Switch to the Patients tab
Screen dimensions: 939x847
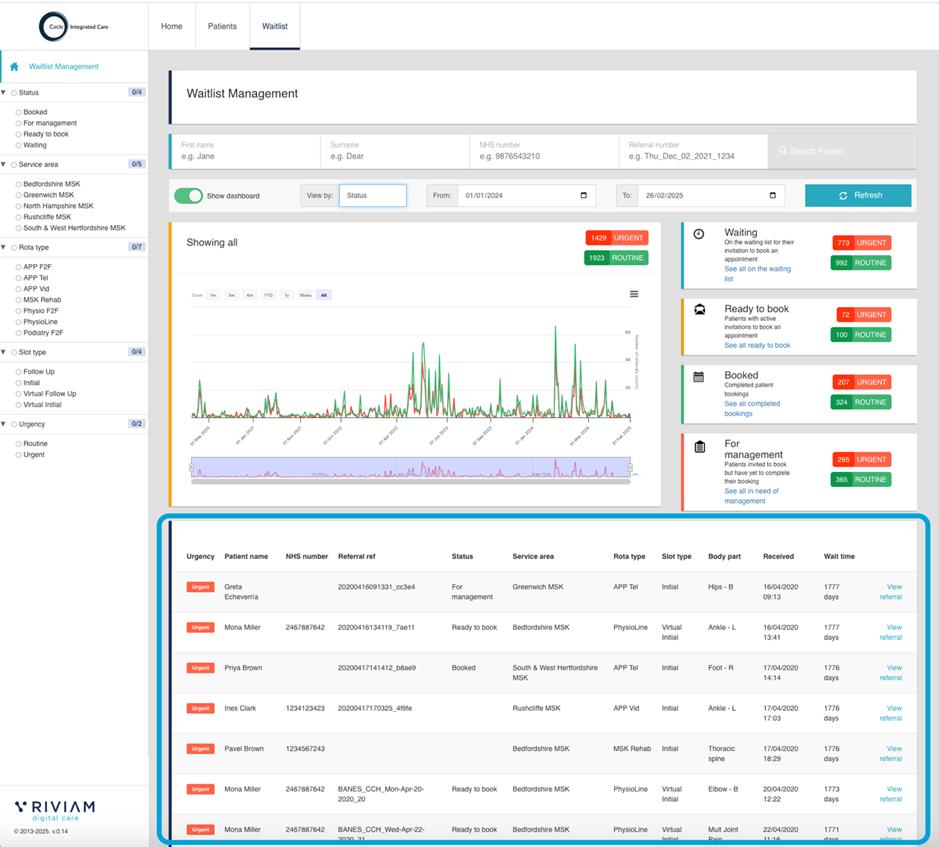pos(222,26)
